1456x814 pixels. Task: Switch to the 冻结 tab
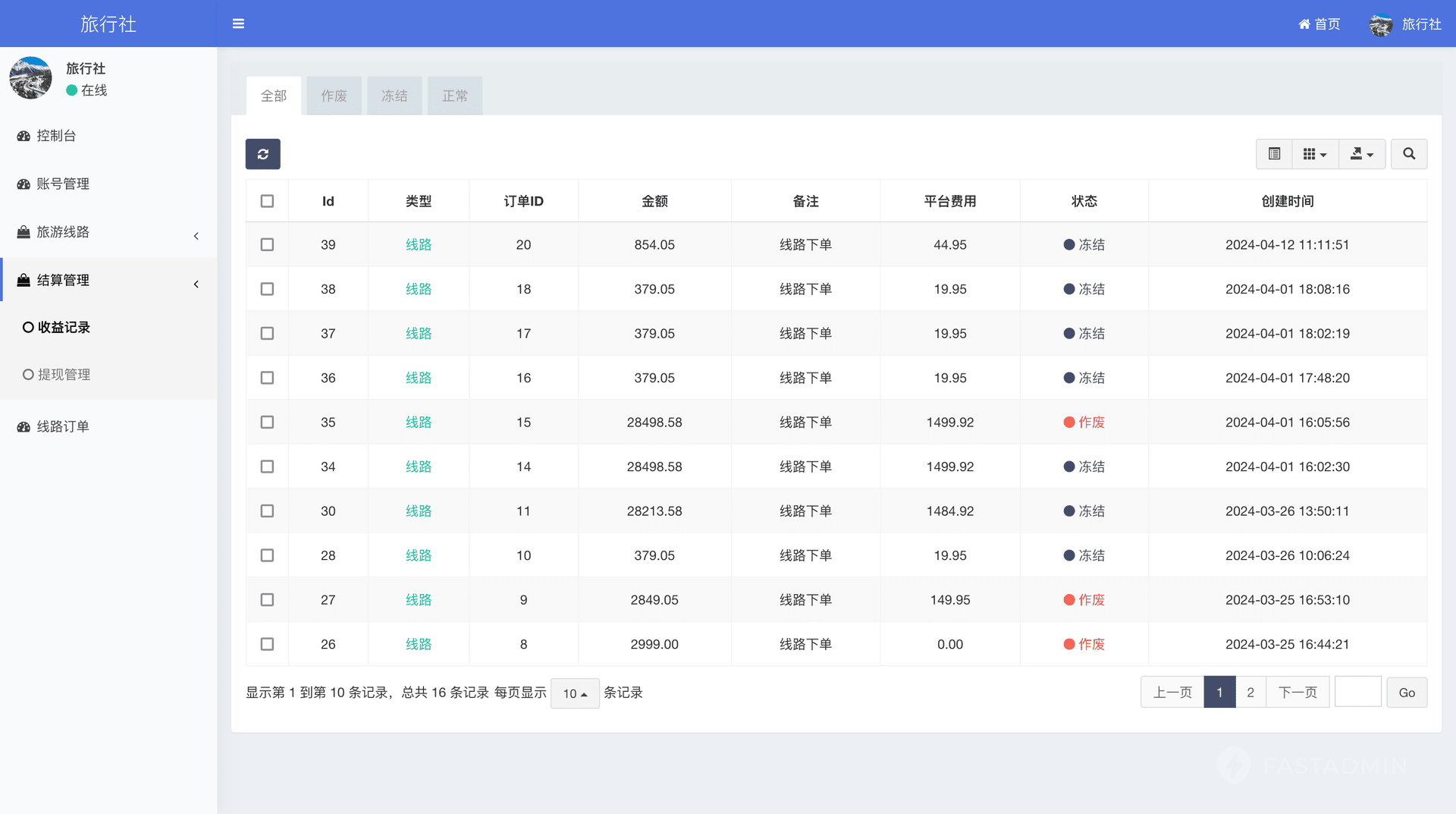click(394, 96)
